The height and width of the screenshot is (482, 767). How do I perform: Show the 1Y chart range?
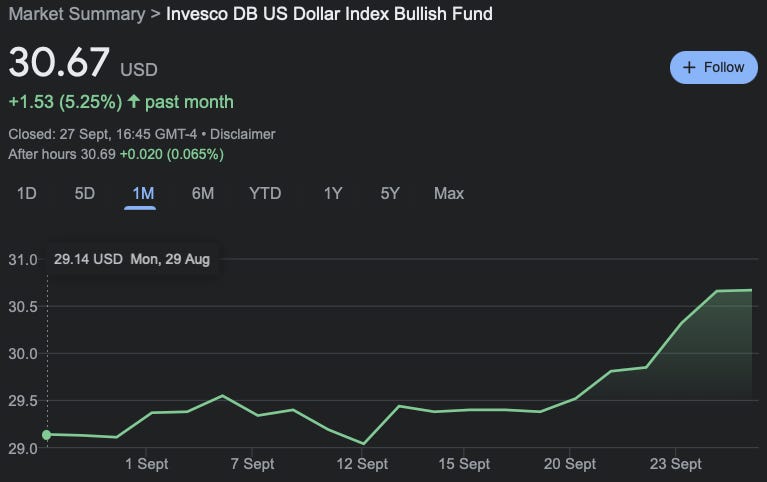pyautogui.click(x=333, y=193)
